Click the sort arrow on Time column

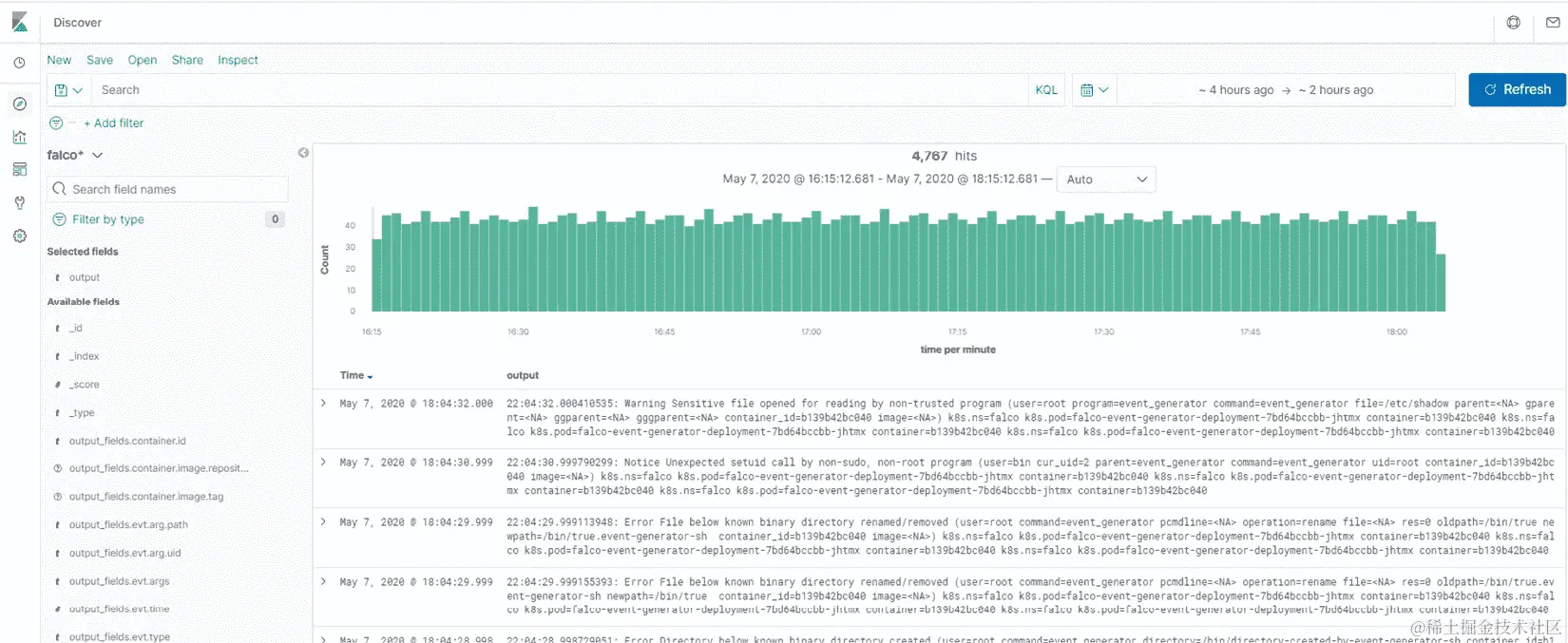(370, 377)
